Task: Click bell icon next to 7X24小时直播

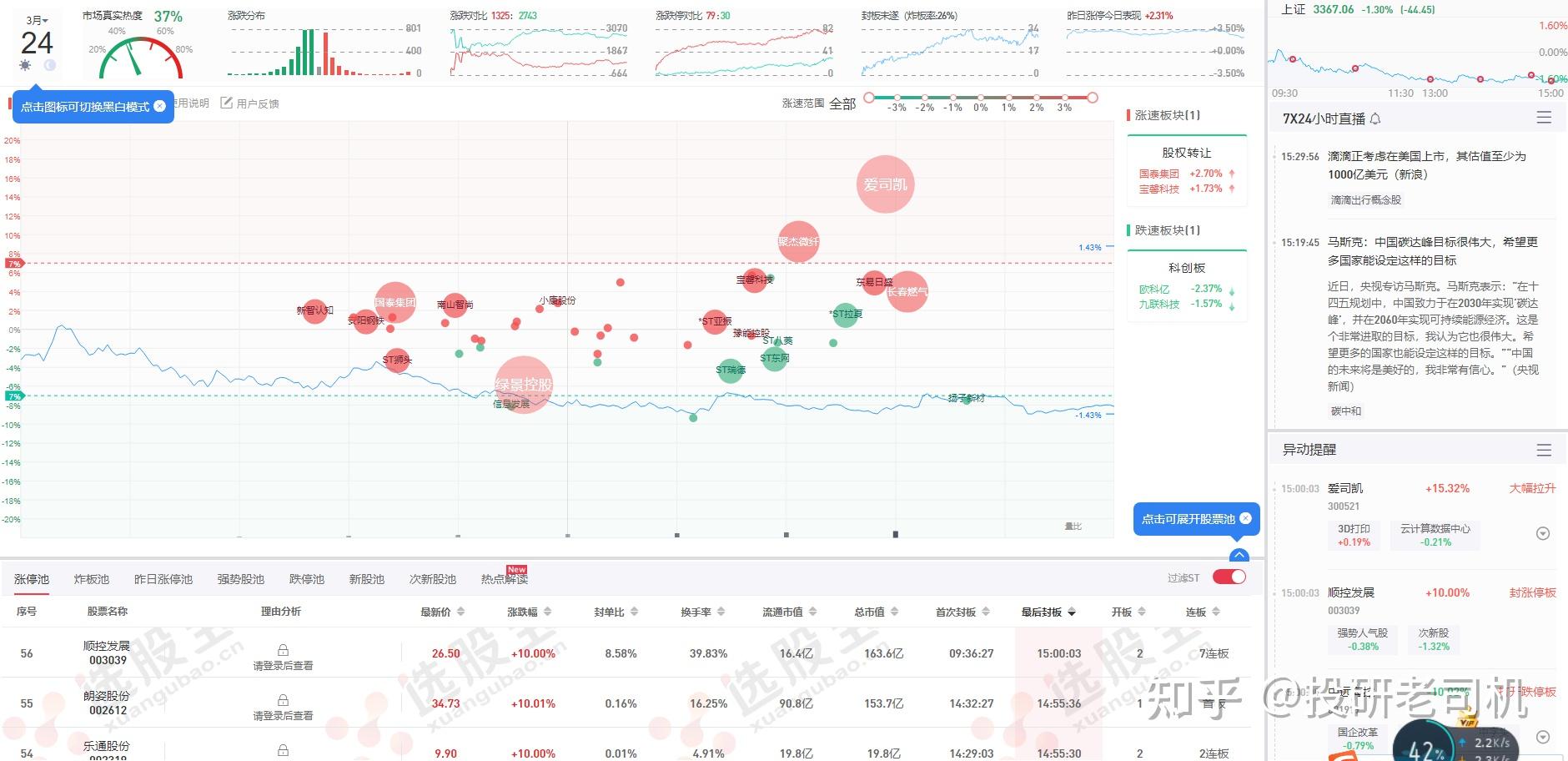Action: coord(1375,118)
